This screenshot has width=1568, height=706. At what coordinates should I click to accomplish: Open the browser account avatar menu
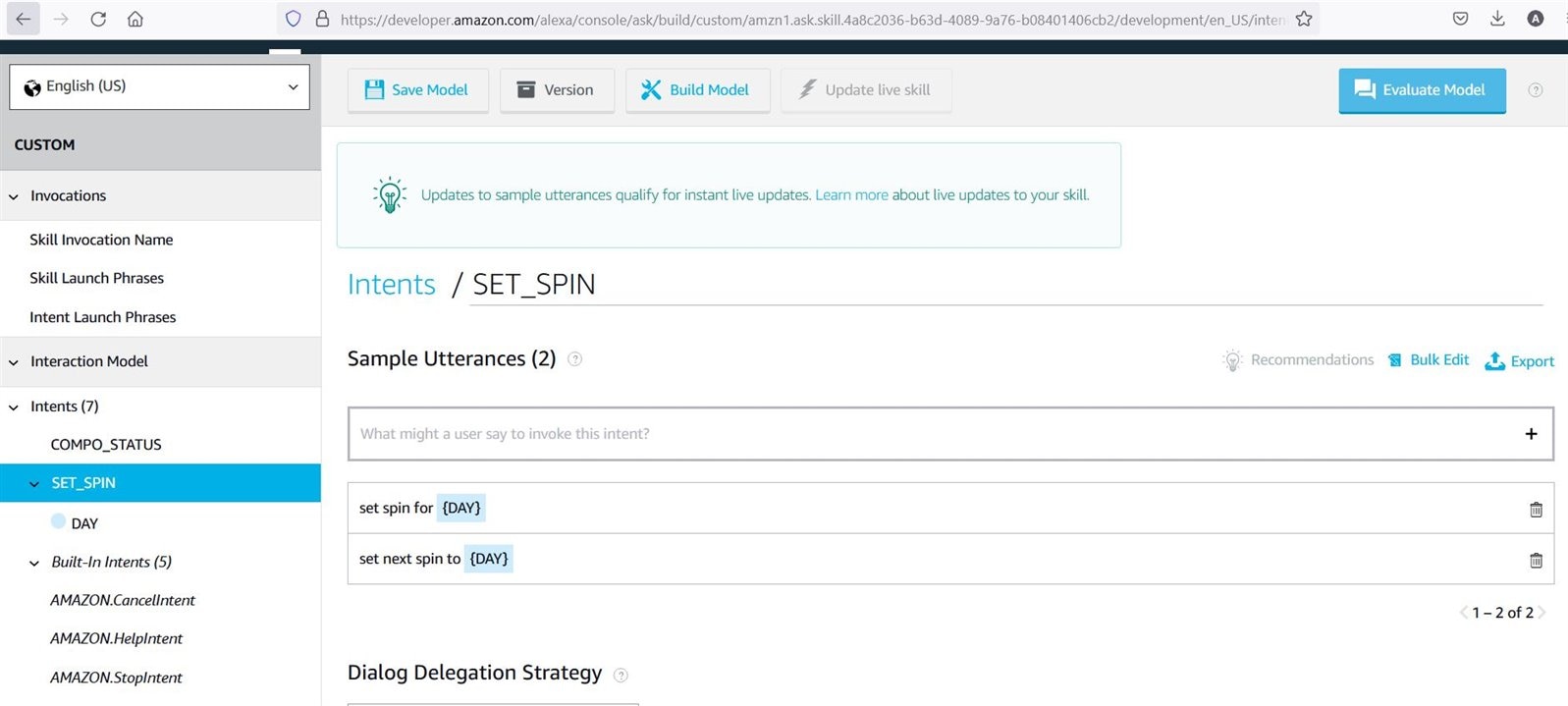click(x=1536, y=19)
